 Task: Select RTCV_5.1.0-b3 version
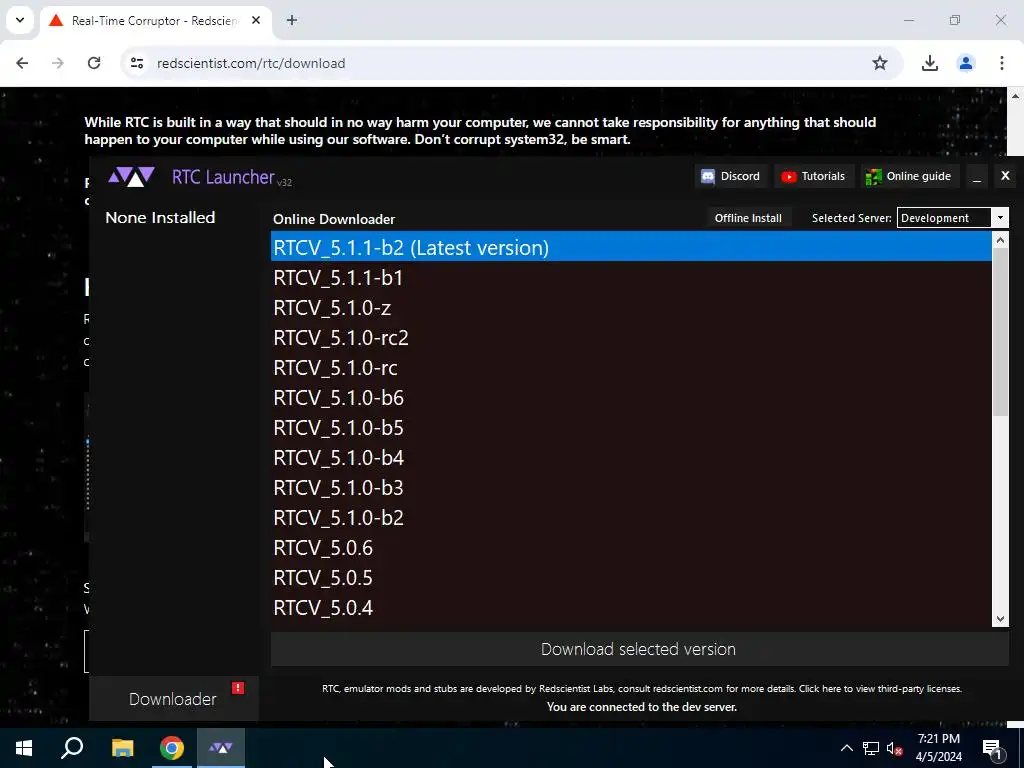click(631, 488)
